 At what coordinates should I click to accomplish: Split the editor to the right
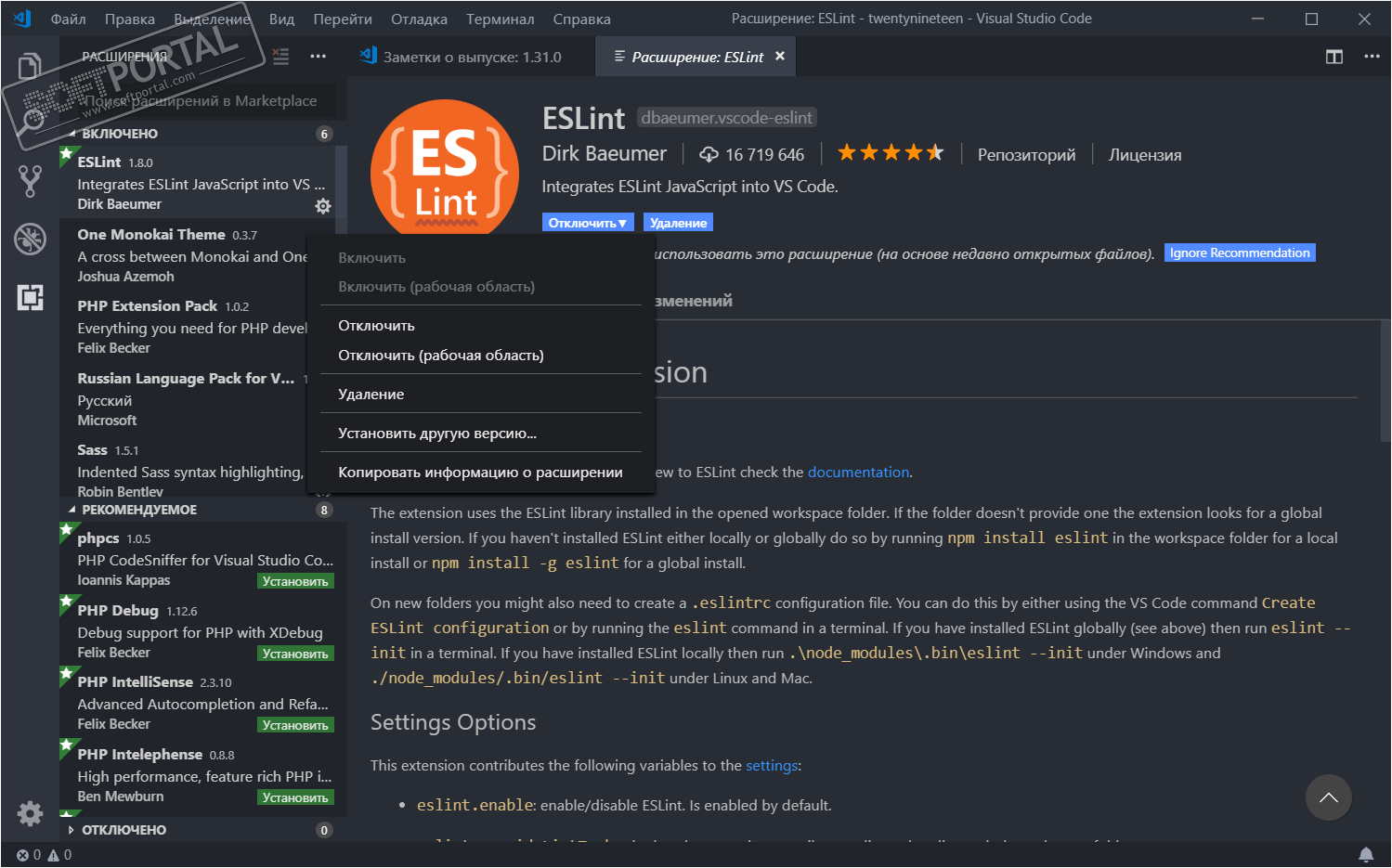click(1334, 57)
